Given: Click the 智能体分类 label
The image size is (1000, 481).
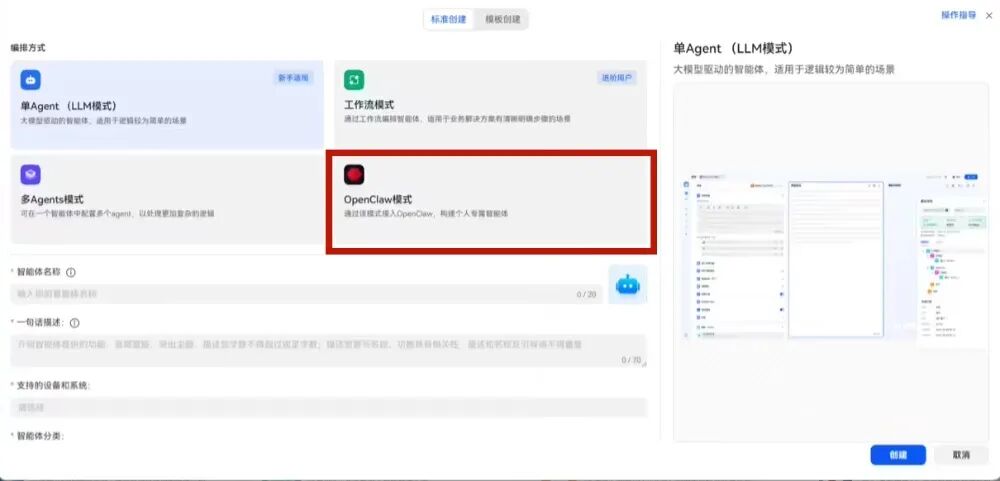Looking at the screenshot, I should click(x=40, y=436).
